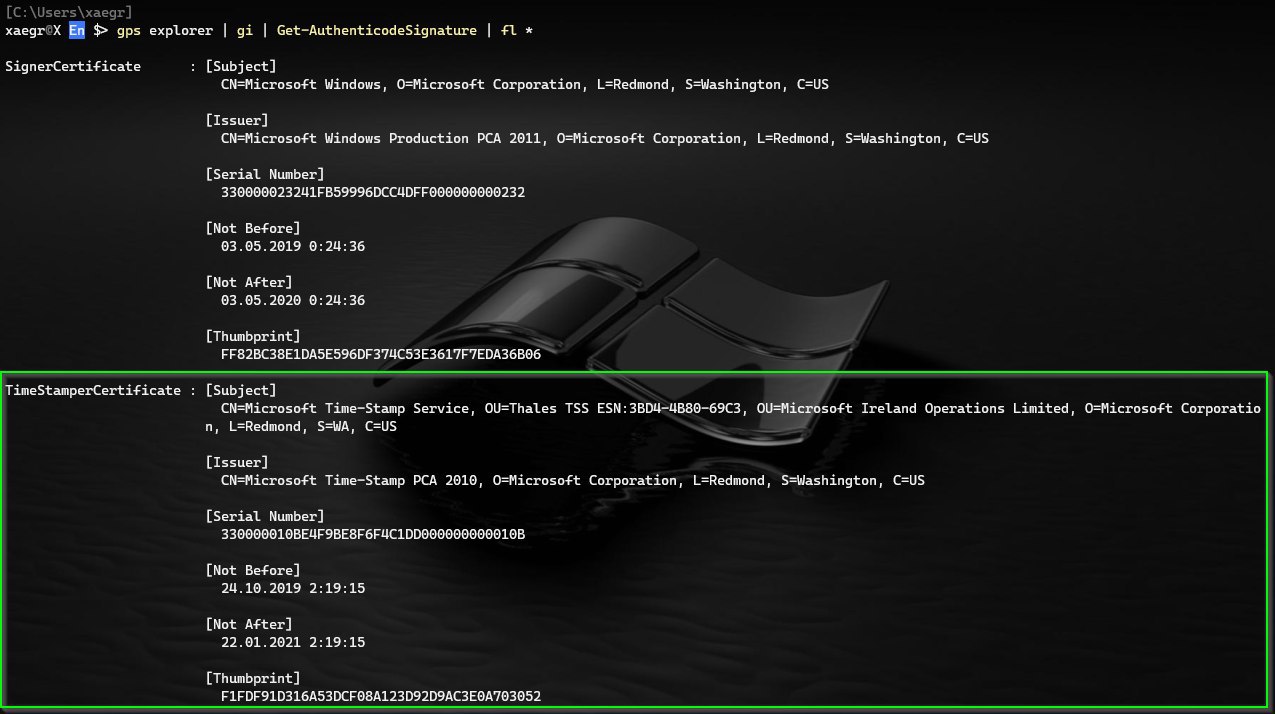Screen dimensions: 1275x714
Task: Click serial number 330000023241FB59996DCC4DFF000000000232
Action: coord(373,192)
